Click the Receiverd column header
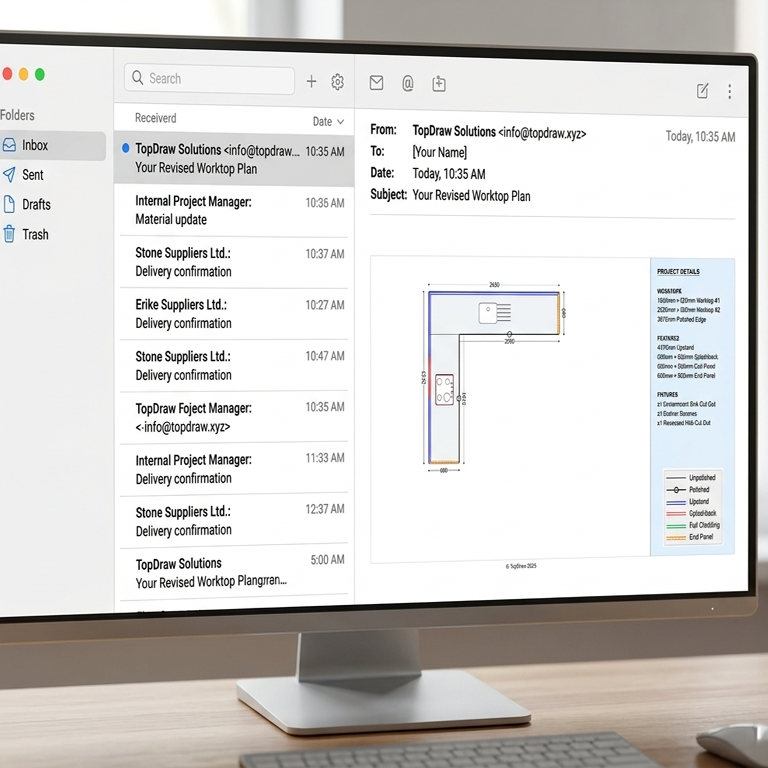Viewport: 768px width, 768px height. coord(156,118)
